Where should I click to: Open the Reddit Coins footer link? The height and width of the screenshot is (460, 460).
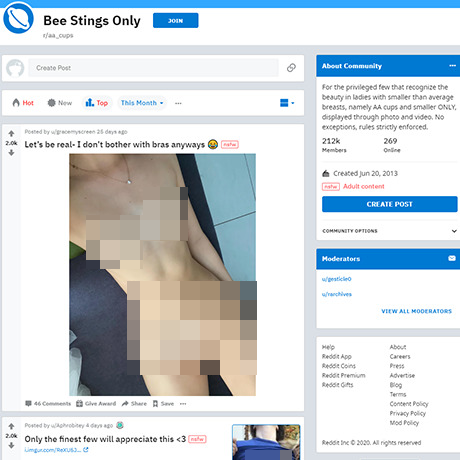[x=339, y=366]
